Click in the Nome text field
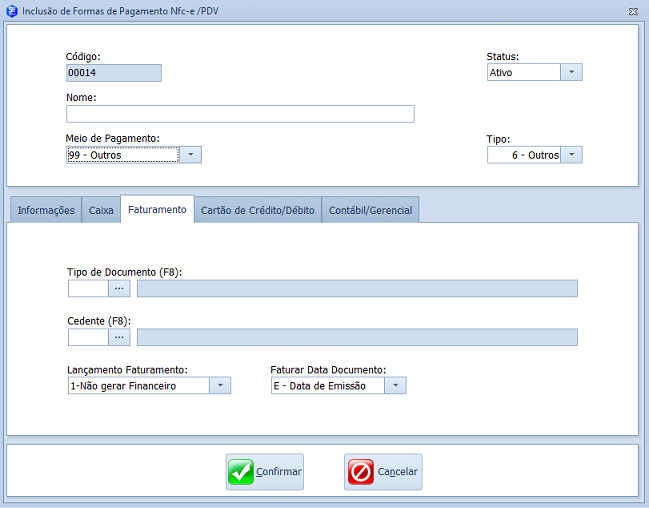The image size is (649, 508). click(x=240, y=114)
